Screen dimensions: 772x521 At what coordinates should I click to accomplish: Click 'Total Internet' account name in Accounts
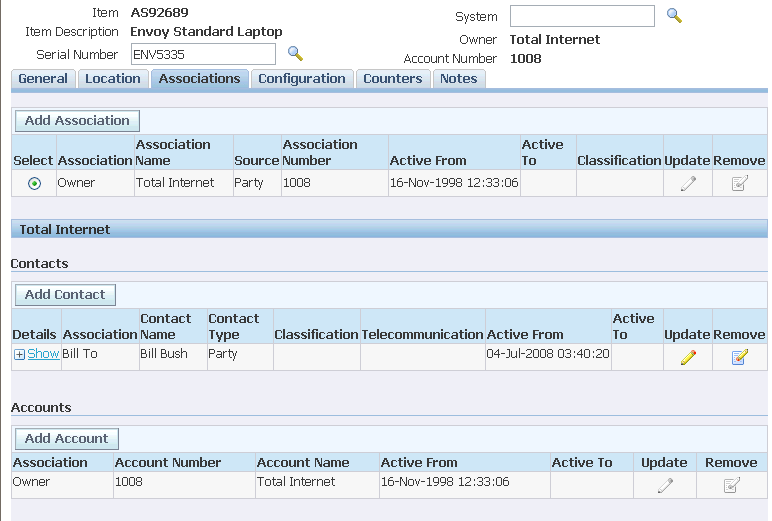[x=296, y=482]
